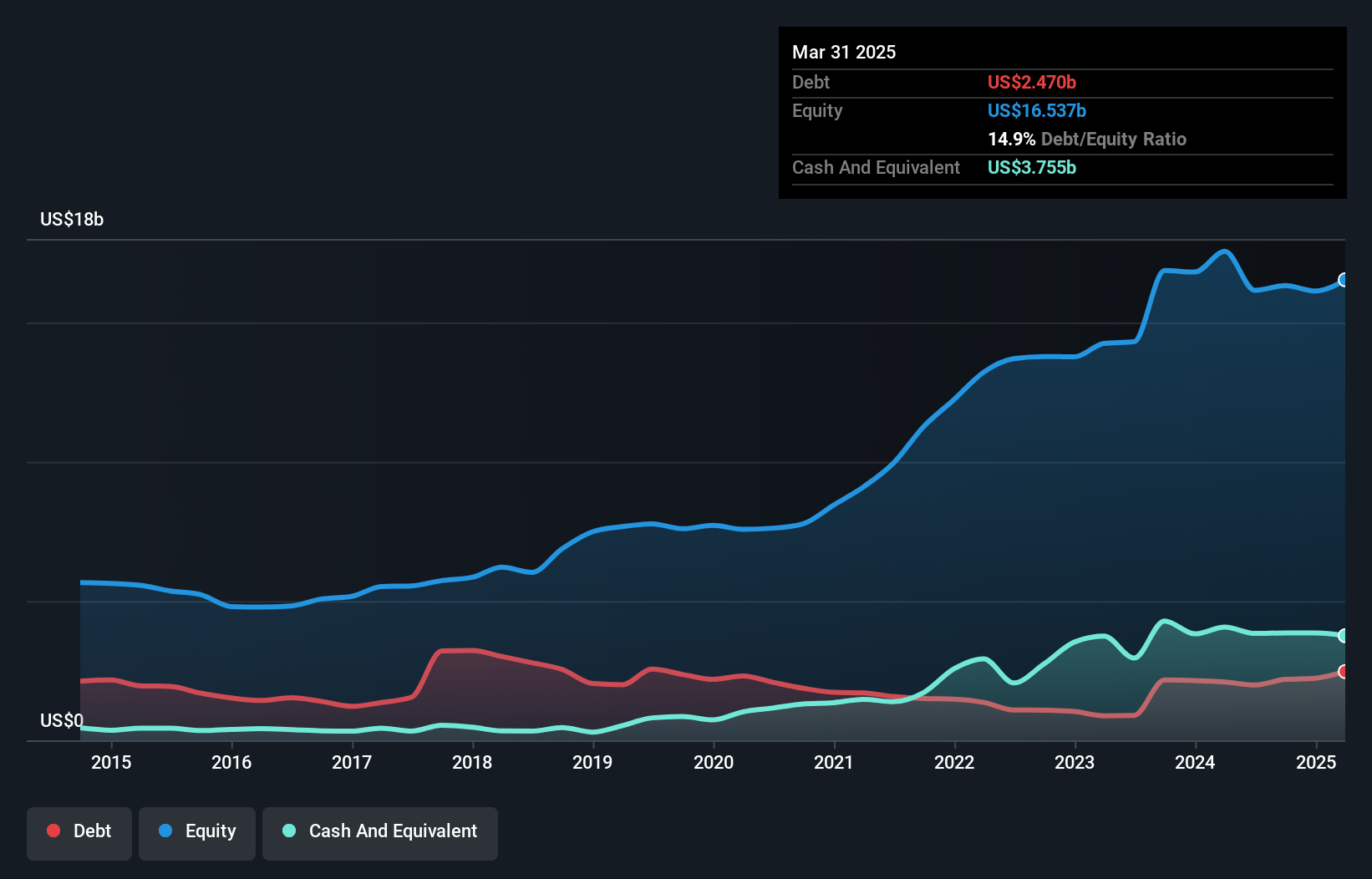1372x879 pixels.
Task: Click the 14.9% Debt/Equity Ratio text
Action: 1087,139
